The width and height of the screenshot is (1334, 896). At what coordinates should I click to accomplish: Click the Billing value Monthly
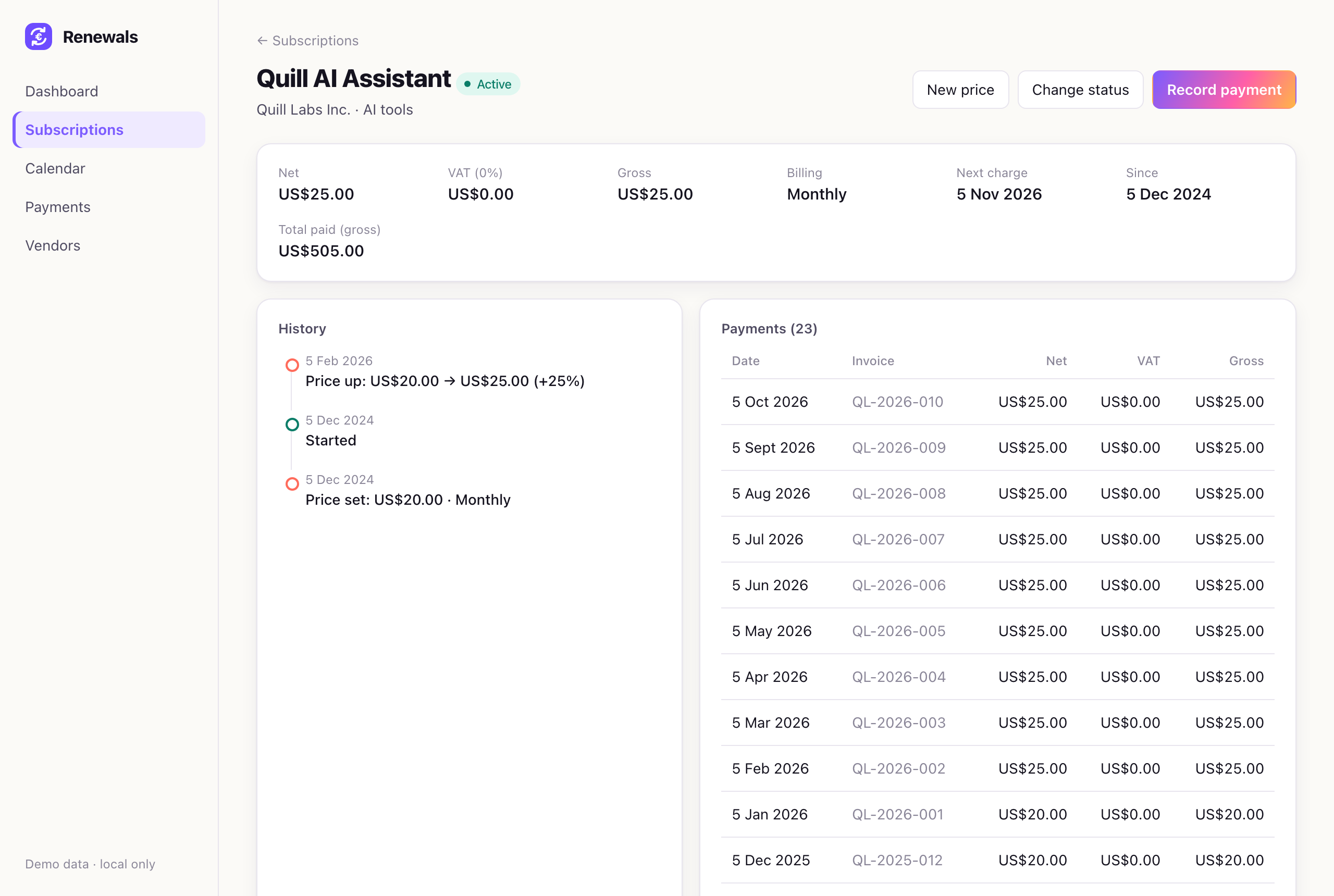816,194
